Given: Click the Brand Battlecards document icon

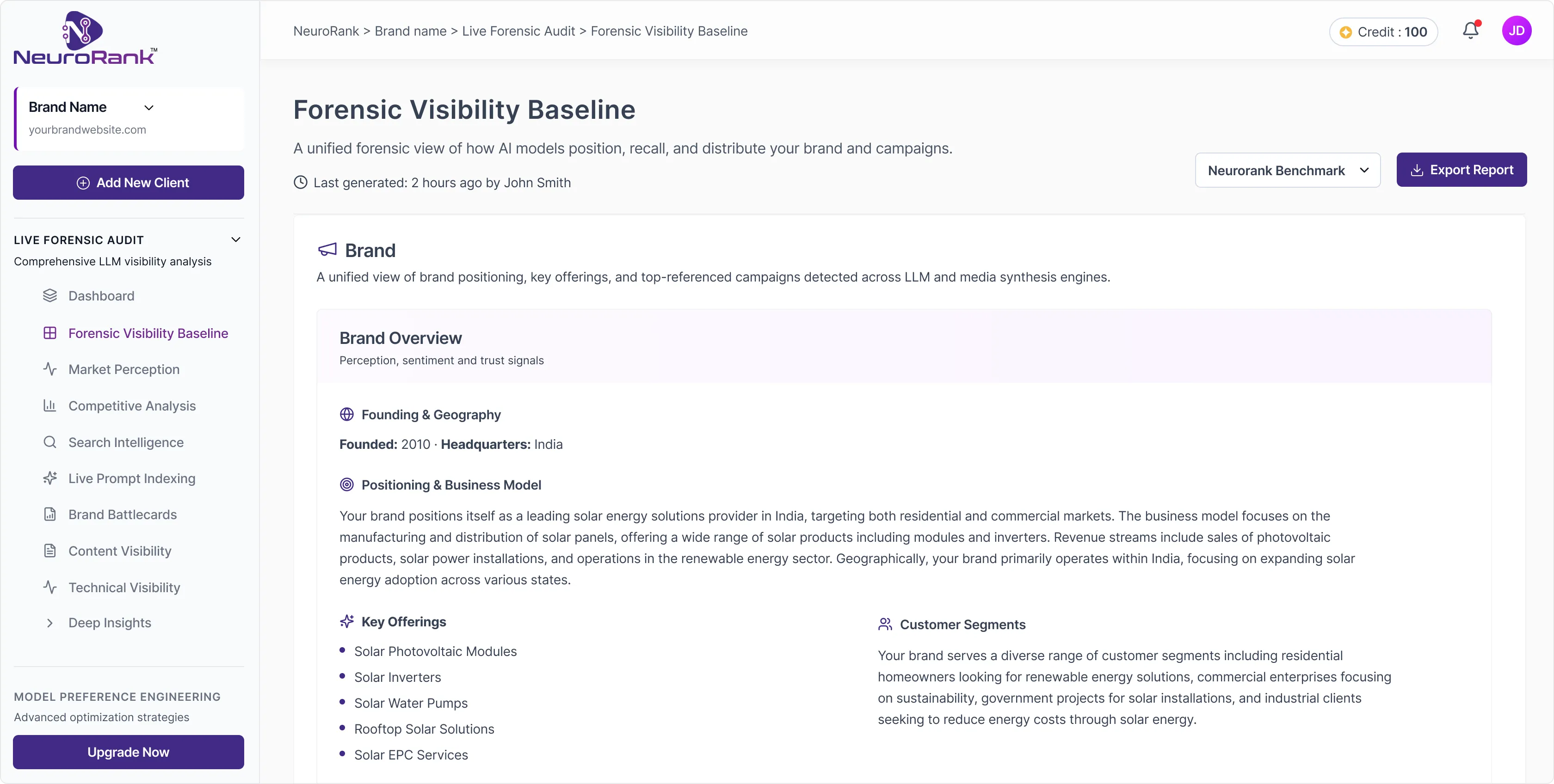Looking at the screenshot, I should click(50, 514).
